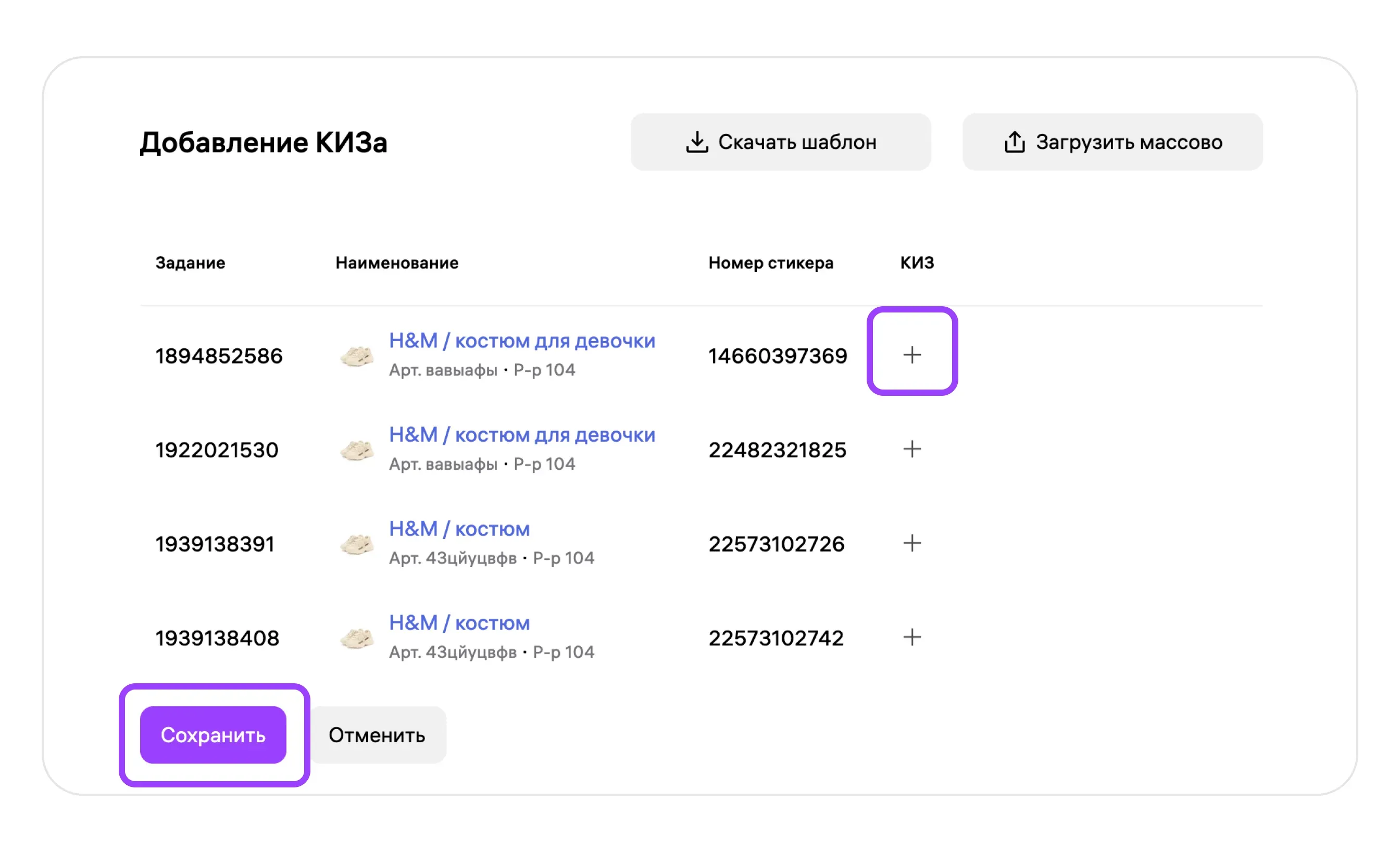The image size is (1400, 852).
Task: Click product thumbnail in task 1939138391 row
Action: point(357,544)
